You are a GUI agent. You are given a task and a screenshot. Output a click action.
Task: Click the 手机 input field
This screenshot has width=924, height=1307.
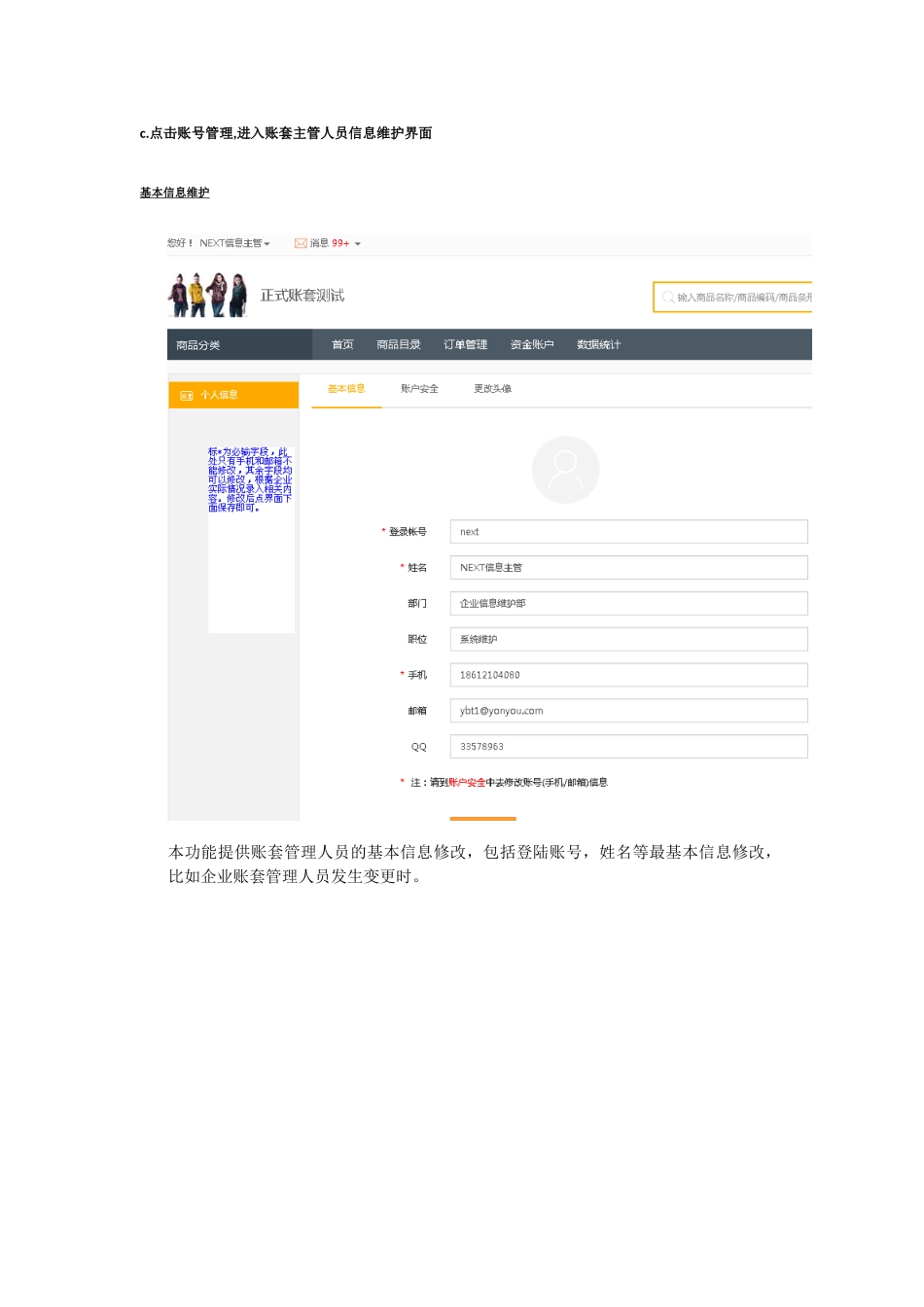[628, 675]
